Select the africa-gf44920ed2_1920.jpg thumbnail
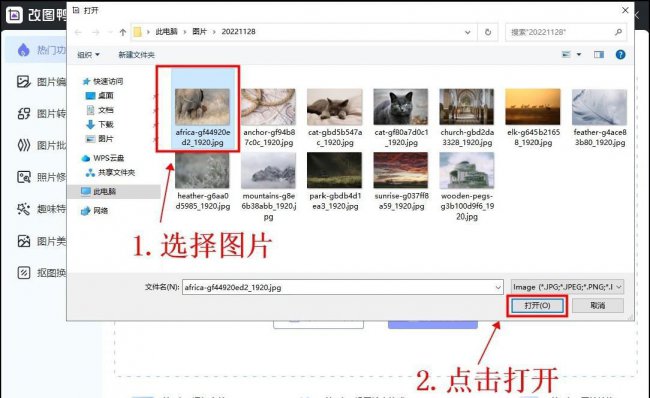Screen dimensions: 650x398 click(x=202, y=107)
